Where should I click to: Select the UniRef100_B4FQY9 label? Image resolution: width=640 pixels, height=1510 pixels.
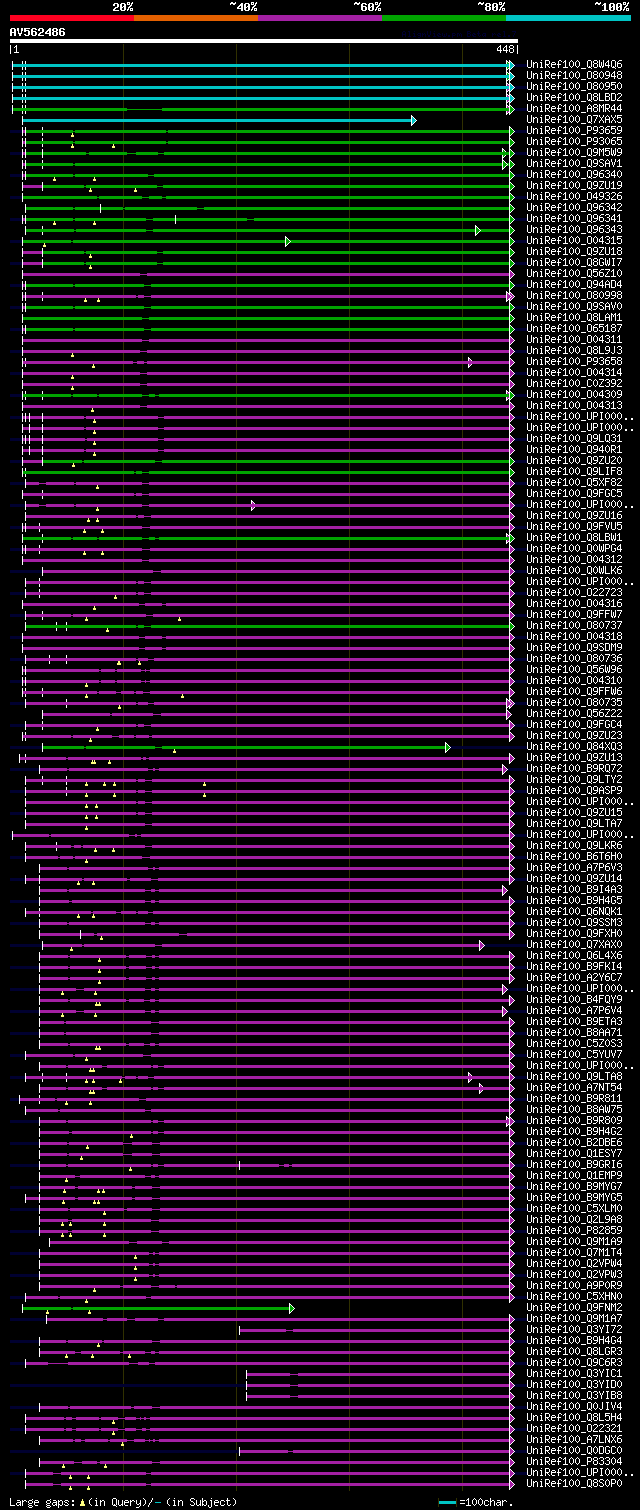pyautogui.click(x=574, y=999)
